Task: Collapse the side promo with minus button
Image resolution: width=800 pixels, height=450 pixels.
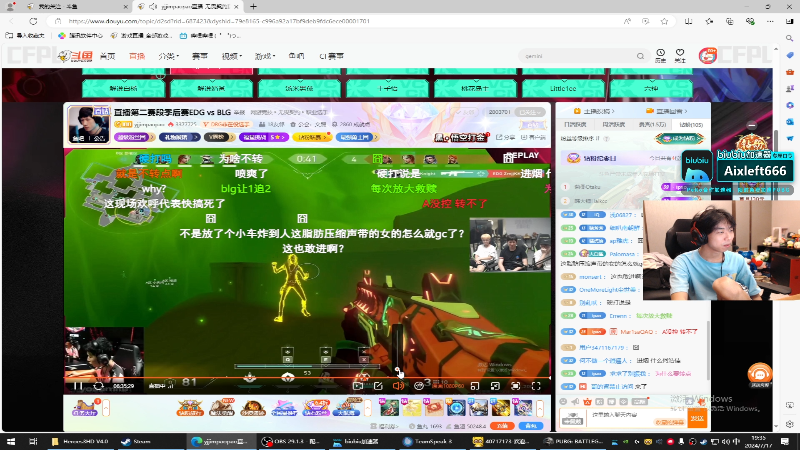Action: (752, 125)
